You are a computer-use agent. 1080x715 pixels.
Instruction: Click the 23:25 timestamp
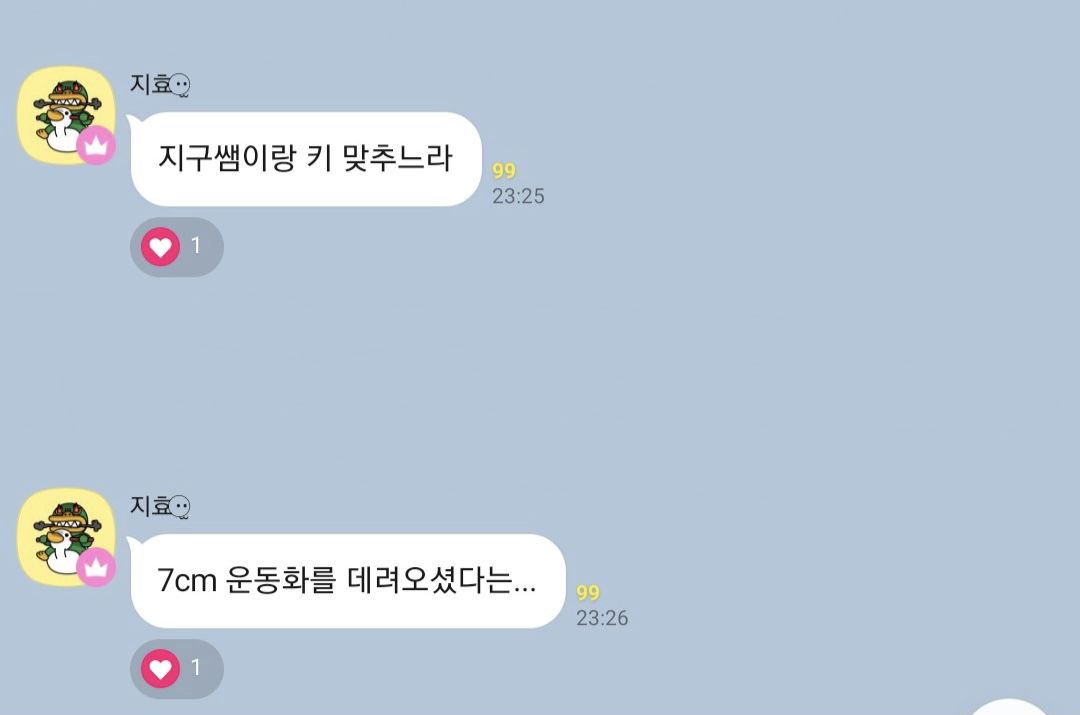point(518,196)
